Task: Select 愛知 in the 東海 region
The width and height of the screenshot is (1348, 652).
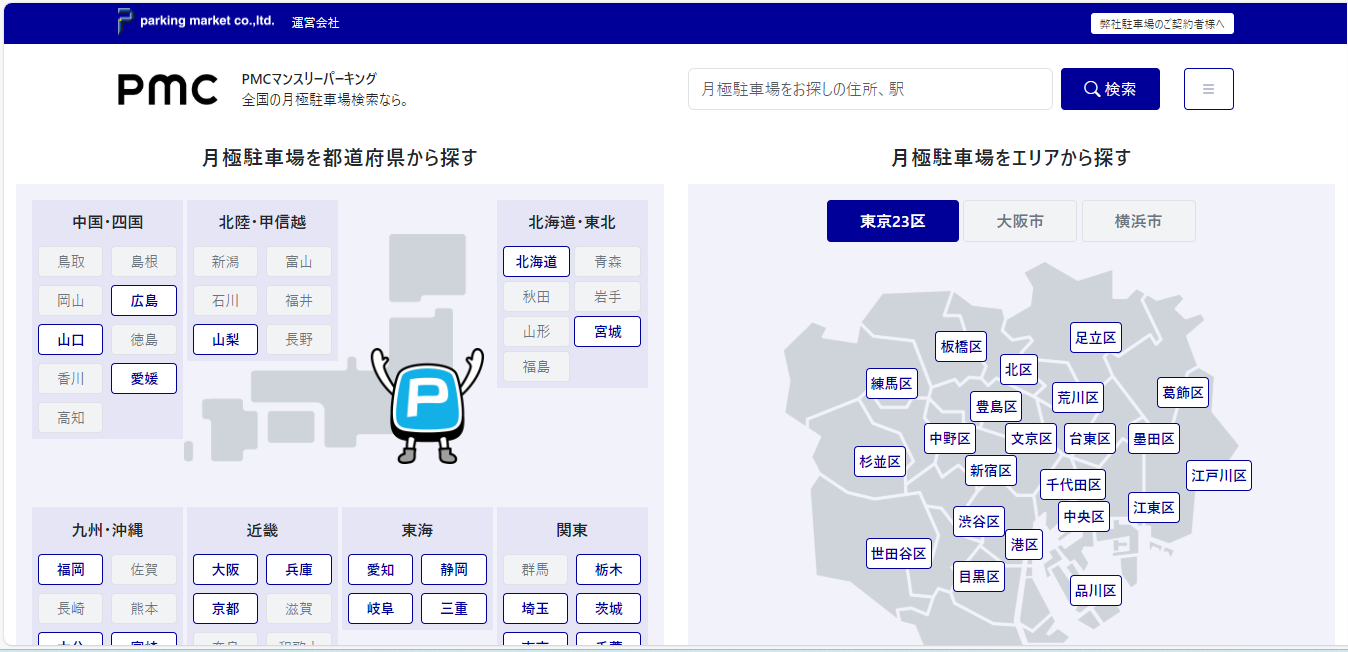Action: 380,570
